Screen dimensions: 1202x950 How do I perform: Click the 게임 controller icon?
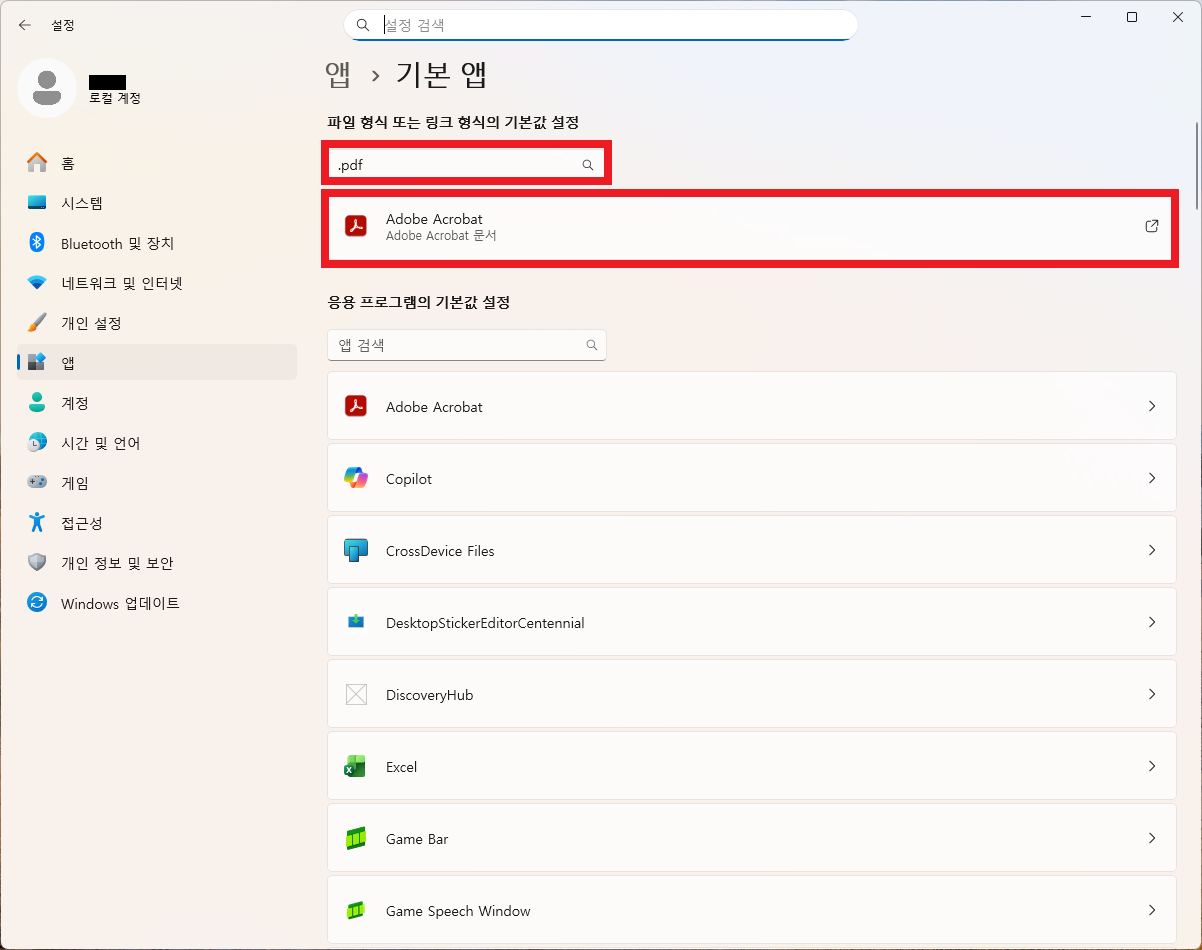(x=37, y=482)
